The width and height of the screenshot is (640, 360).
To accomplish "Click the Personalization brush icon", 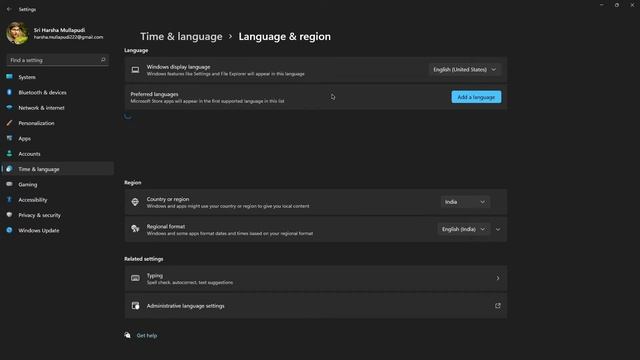I will 9,123.
